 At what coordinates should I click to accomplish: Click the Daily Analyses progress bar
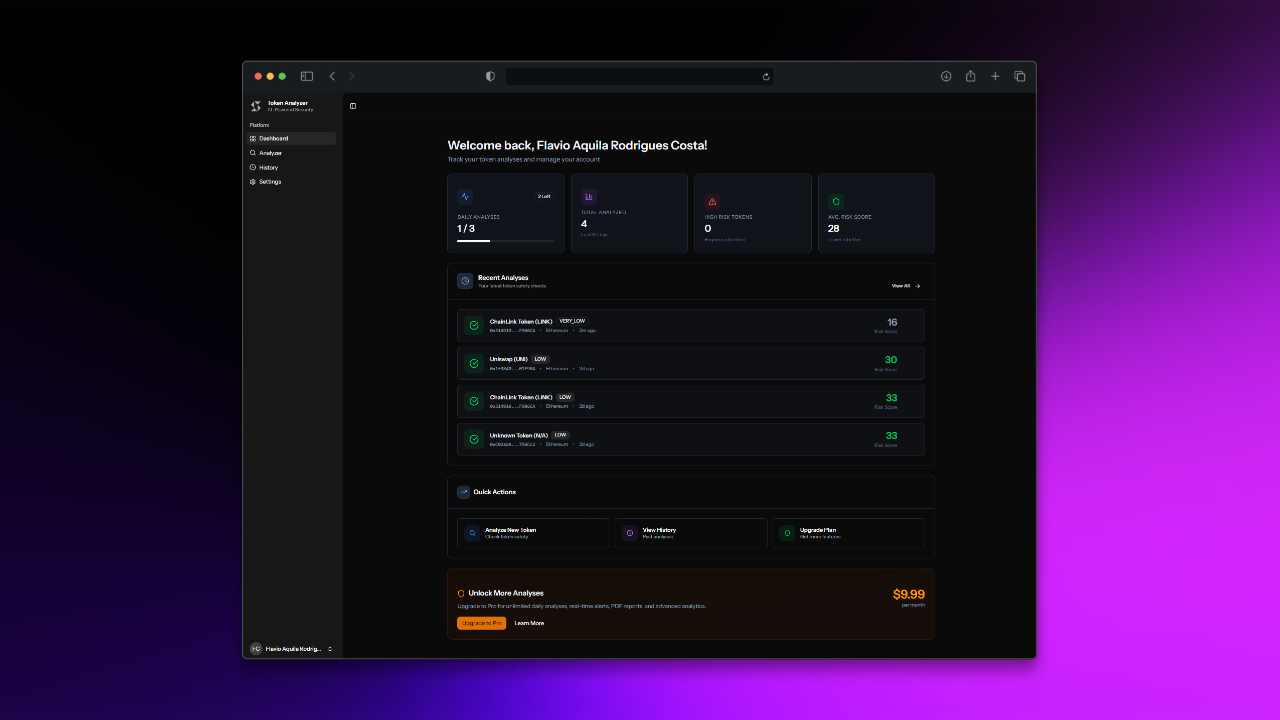[505, 241]
